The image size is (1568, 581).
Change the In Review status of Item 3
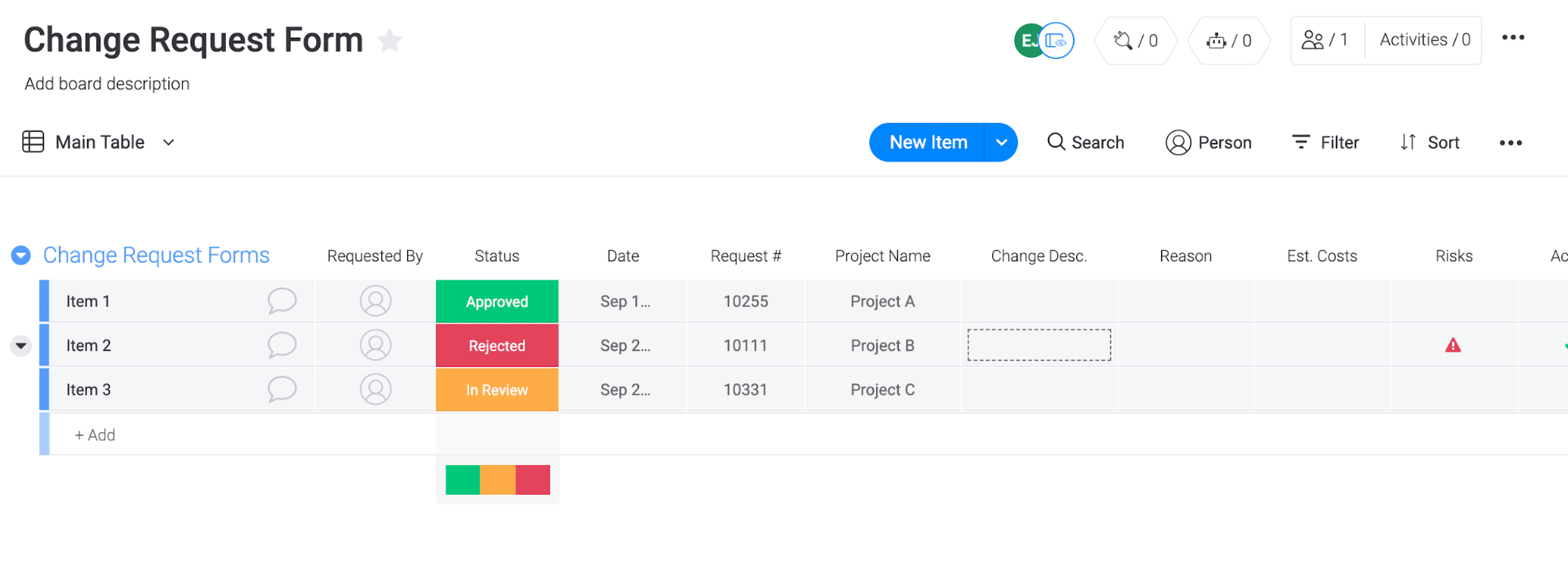click(497, 390)
